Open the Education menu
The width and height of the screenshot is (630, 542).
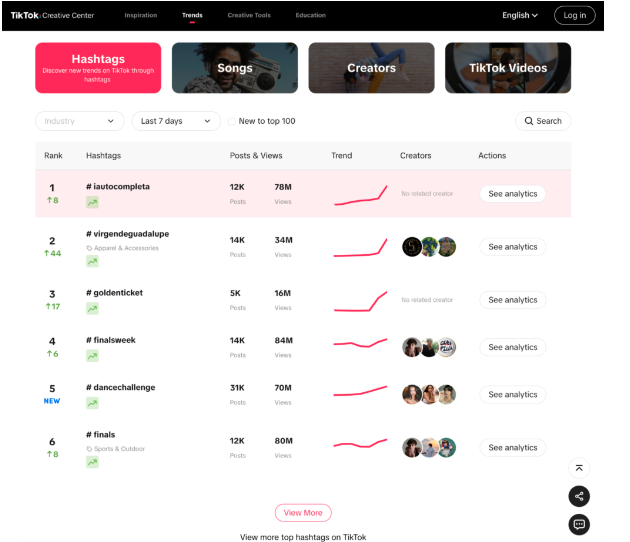tap(311, 15)
